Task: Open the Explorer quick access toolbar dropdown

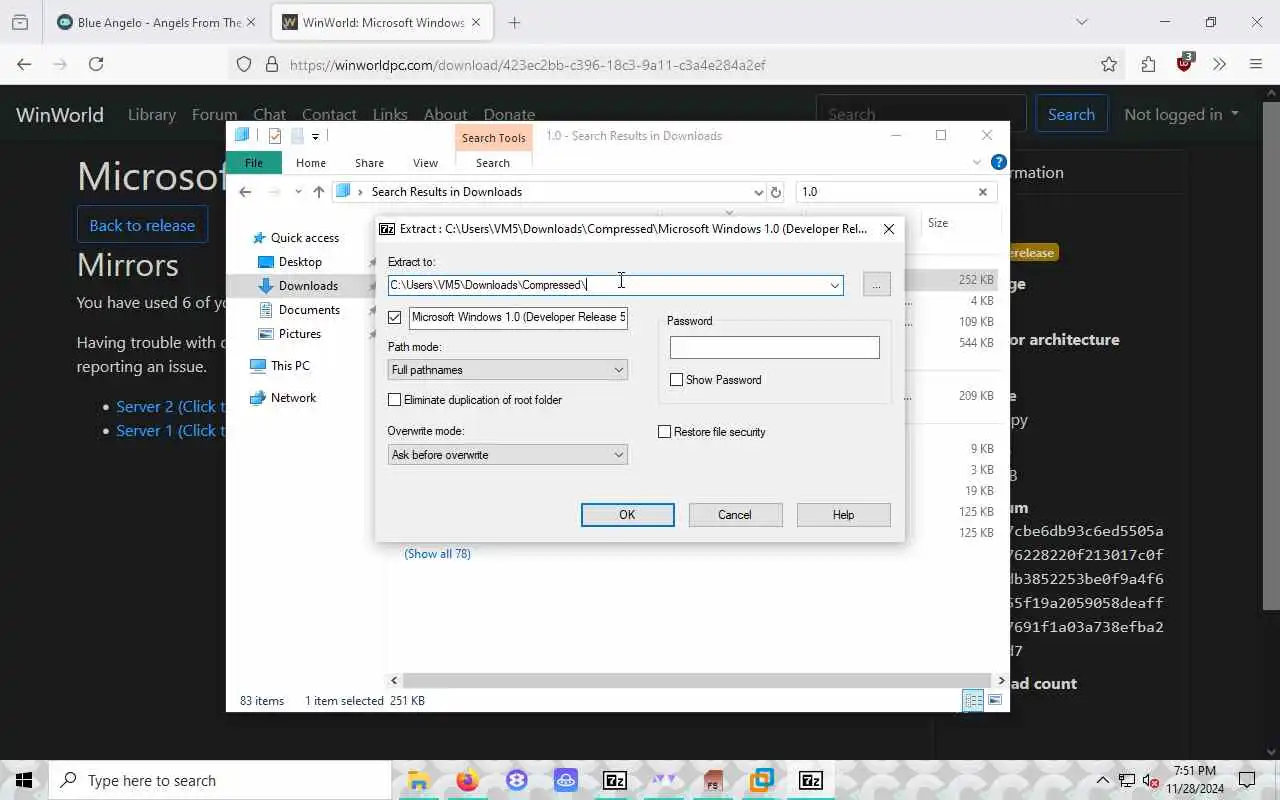Action: [315, 136]
